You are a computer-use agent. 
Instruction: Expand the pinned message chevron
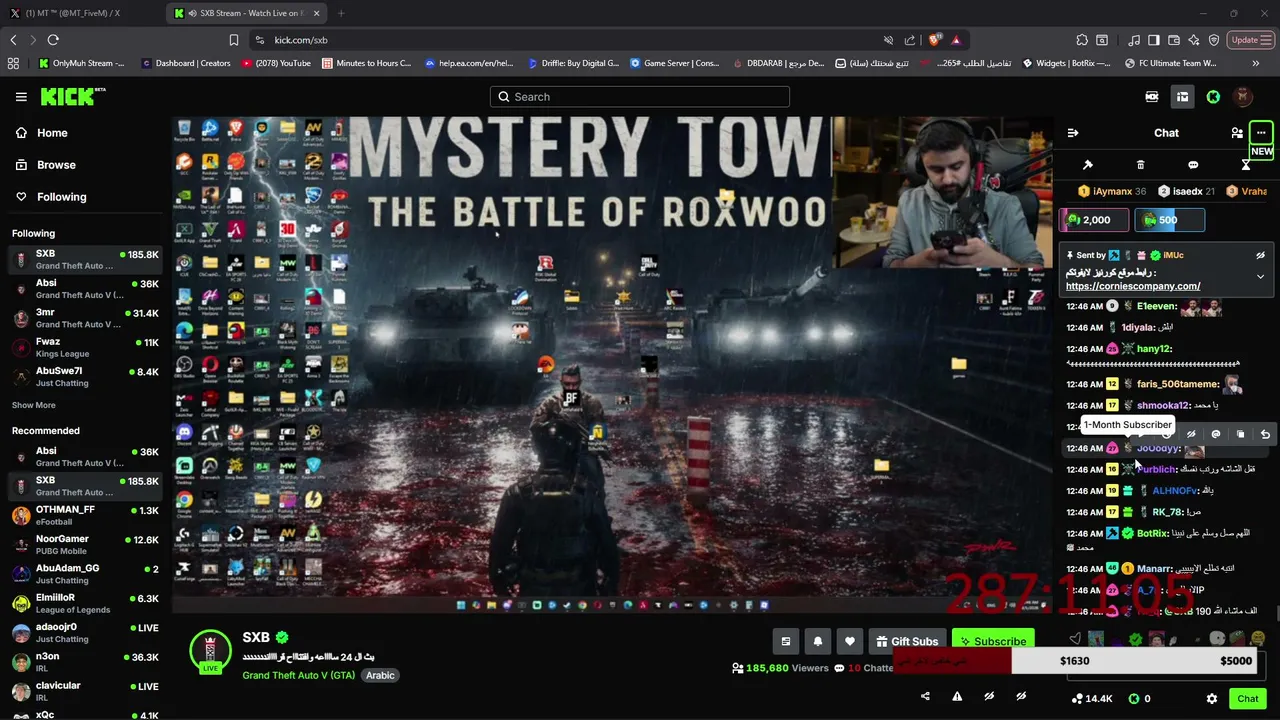click(x=1261, y=277)
